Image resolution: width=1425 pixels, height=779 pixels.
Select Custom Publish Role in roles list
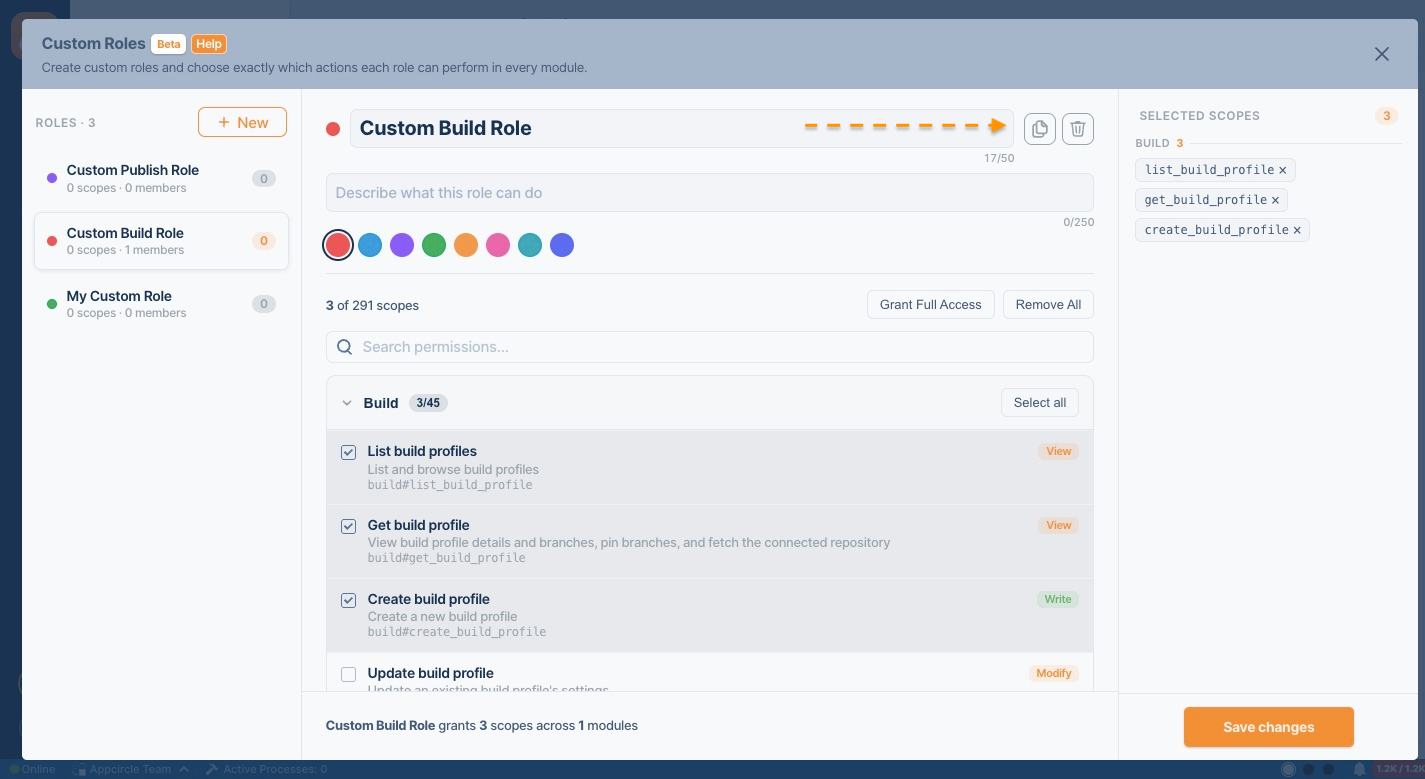pos(161,178)
